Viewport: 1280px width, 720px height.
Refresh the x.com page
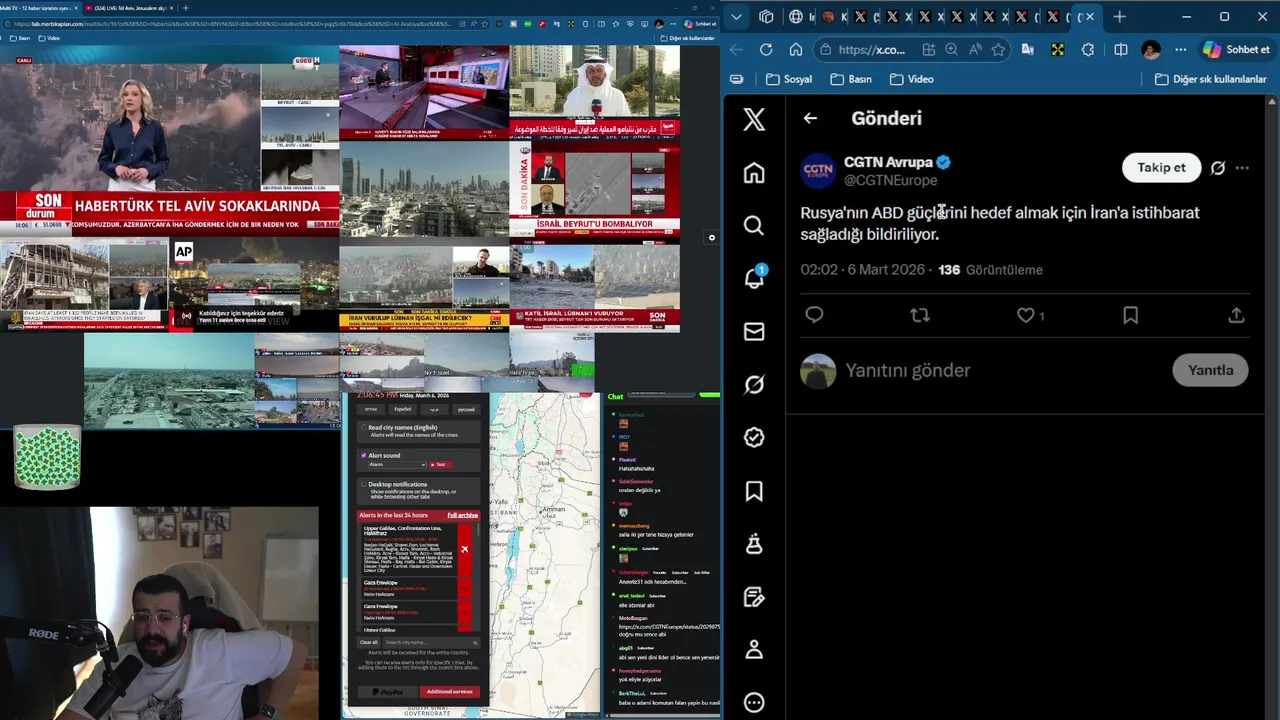coord(766,49)
